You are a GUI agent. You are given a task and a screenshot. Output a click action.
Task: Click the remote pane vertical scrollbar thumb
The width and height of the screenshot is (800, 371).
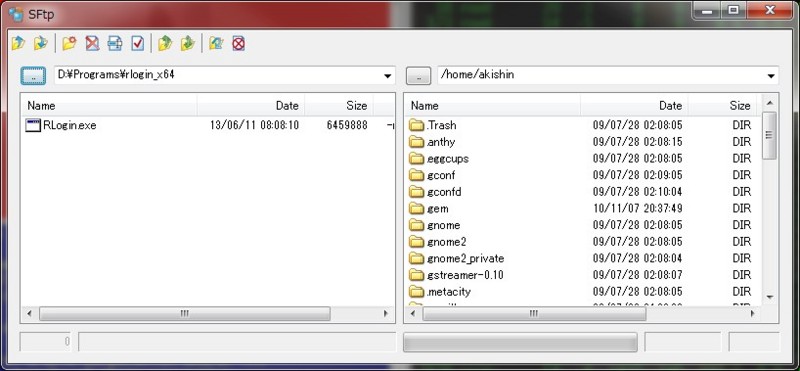click(769, 135)
